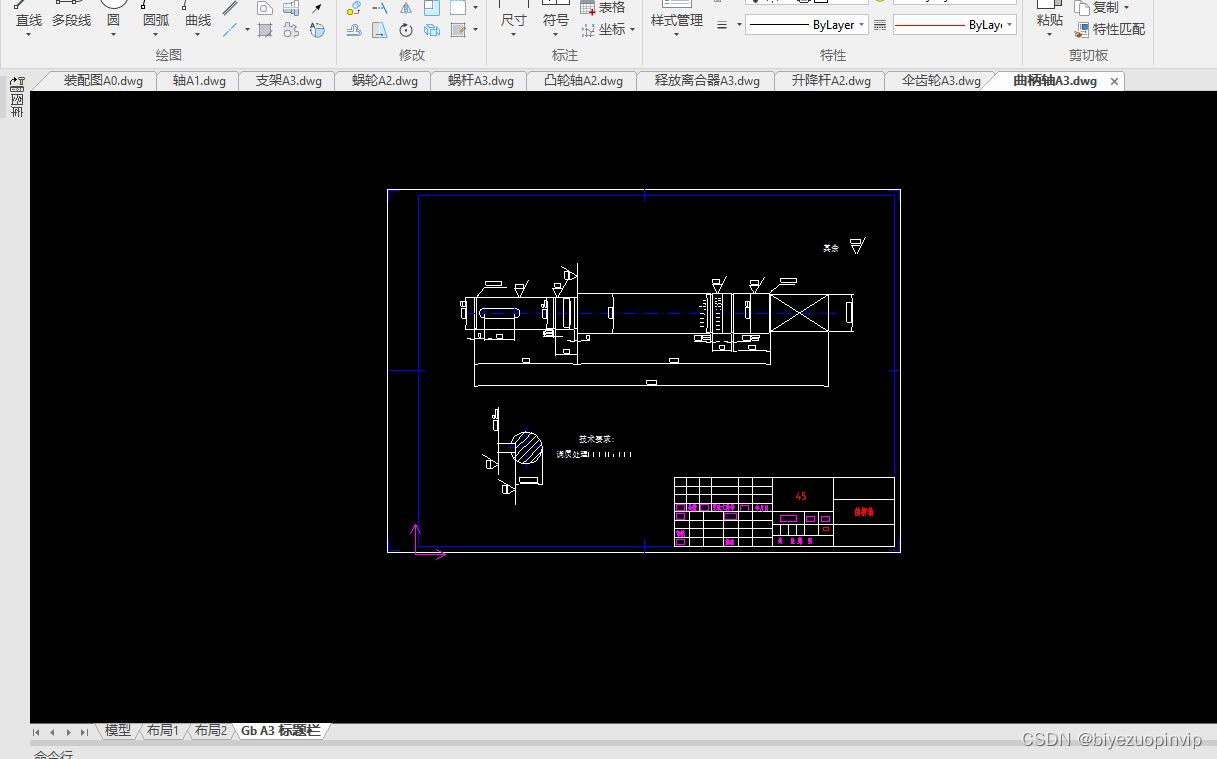Switch to 蜗轮A2.dwg tab
This screenshot has height=759, width=1217.
point(385,81)
